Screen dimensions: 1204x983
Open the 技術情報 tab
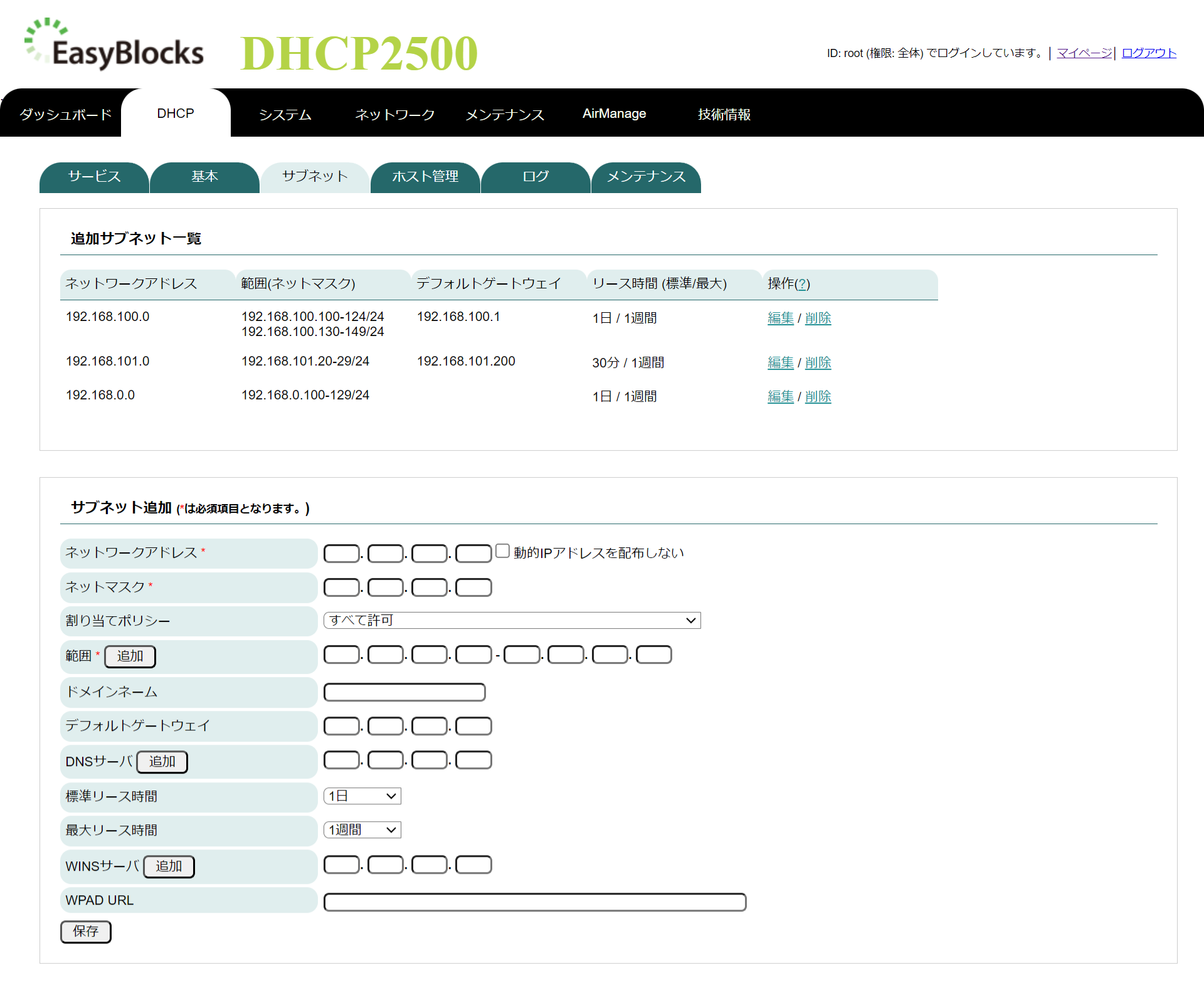[x=724, y=114]
